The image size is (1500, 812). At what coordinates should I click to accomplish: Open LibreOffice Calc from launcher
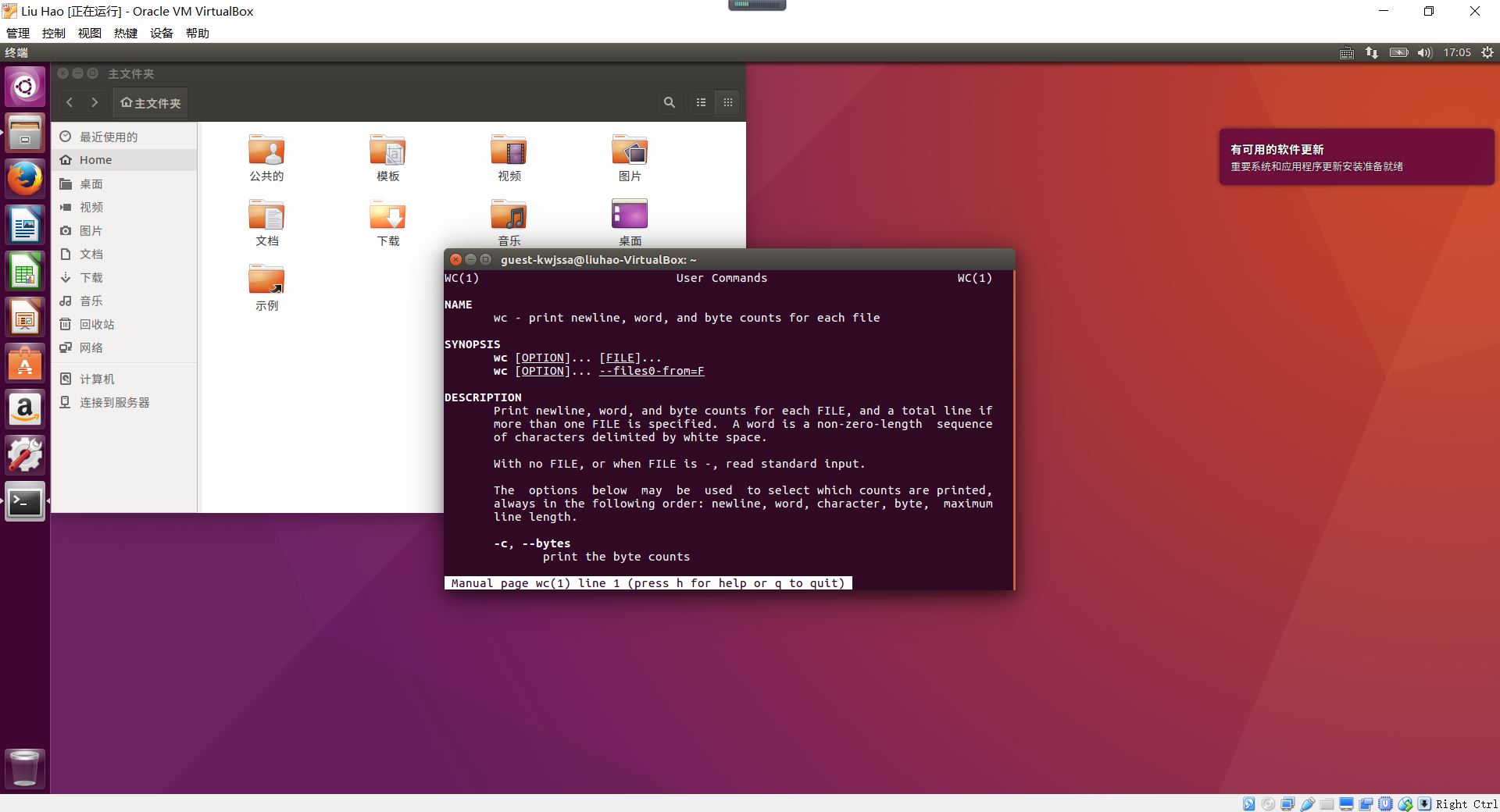click(25, 272)
